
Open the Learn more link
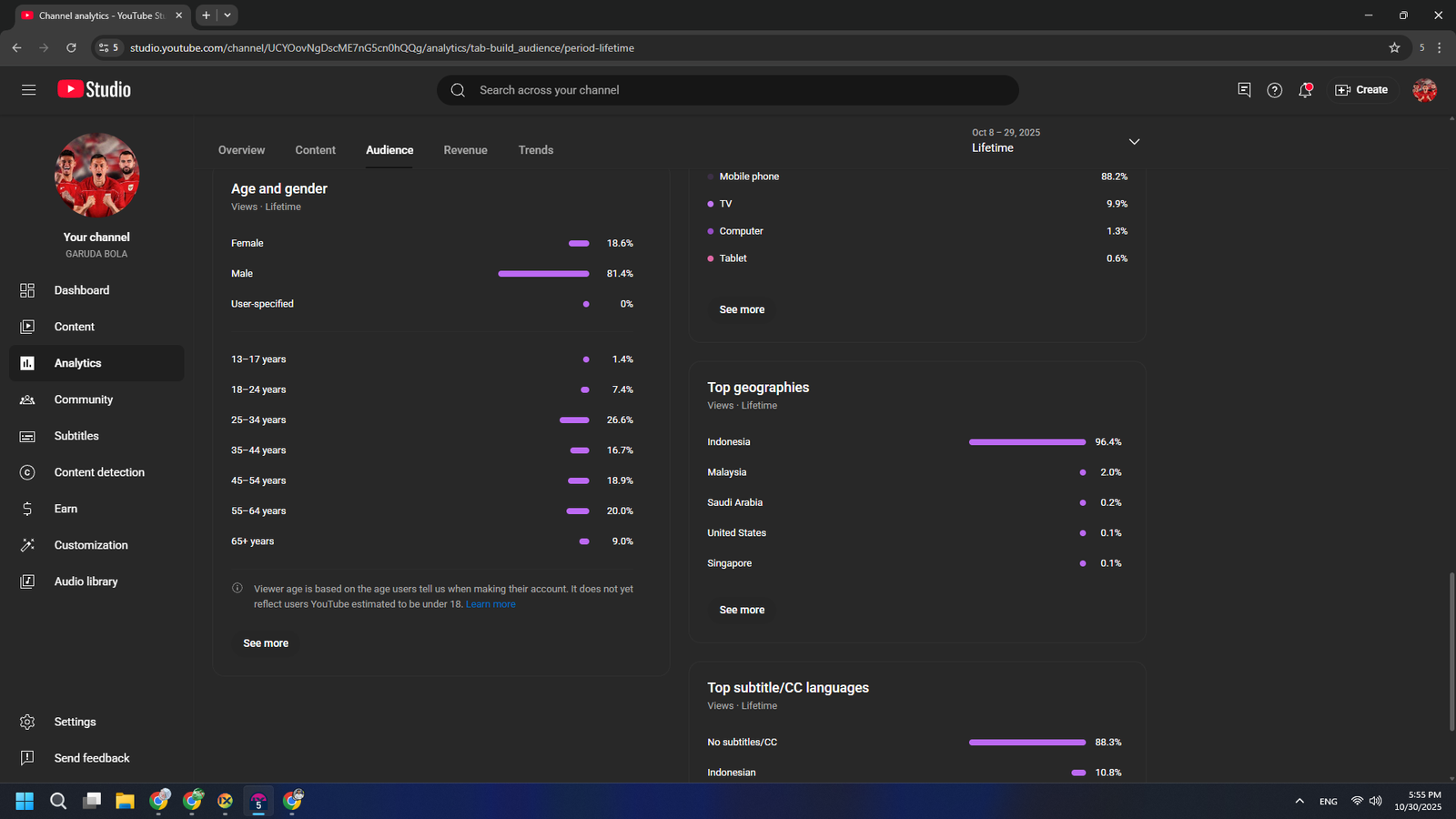pos(490,604)
